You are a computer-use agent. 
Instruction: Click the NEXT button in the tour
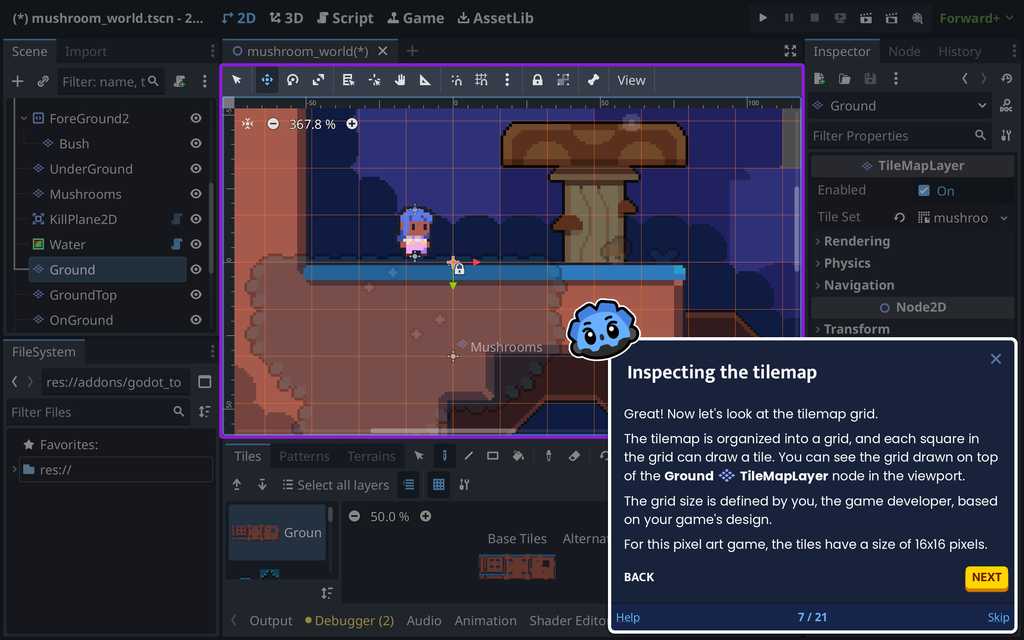[x=986, y=577]
